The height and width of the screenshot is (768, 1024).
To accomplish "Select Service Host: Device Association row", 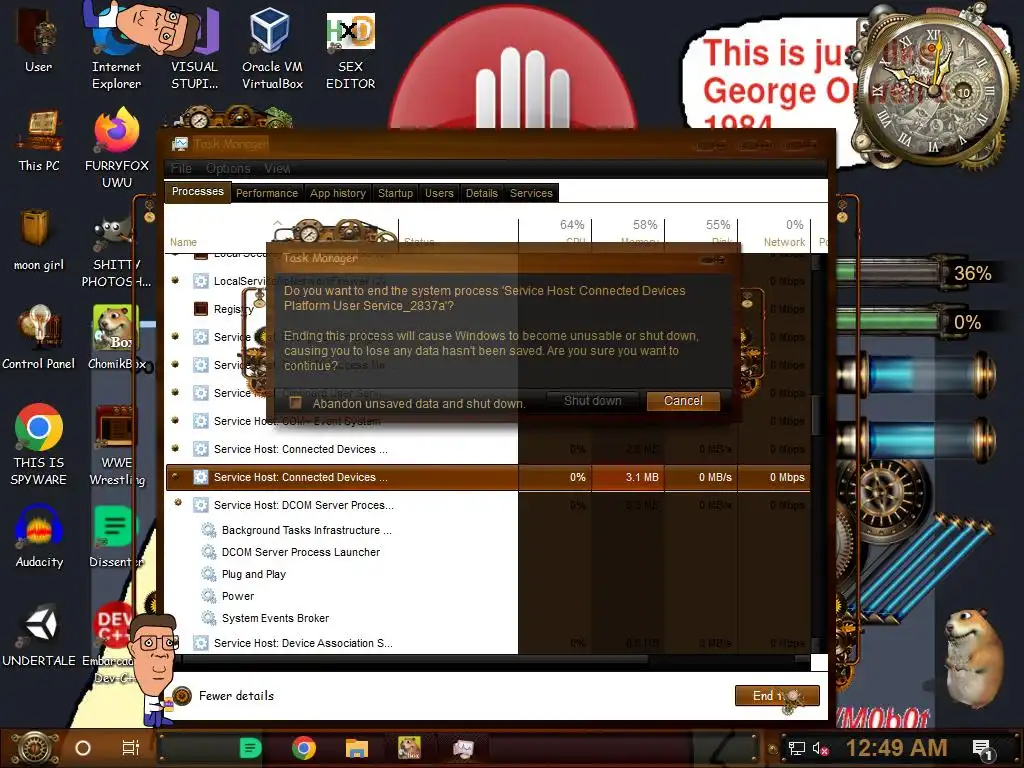I will [x=488, y=643].
